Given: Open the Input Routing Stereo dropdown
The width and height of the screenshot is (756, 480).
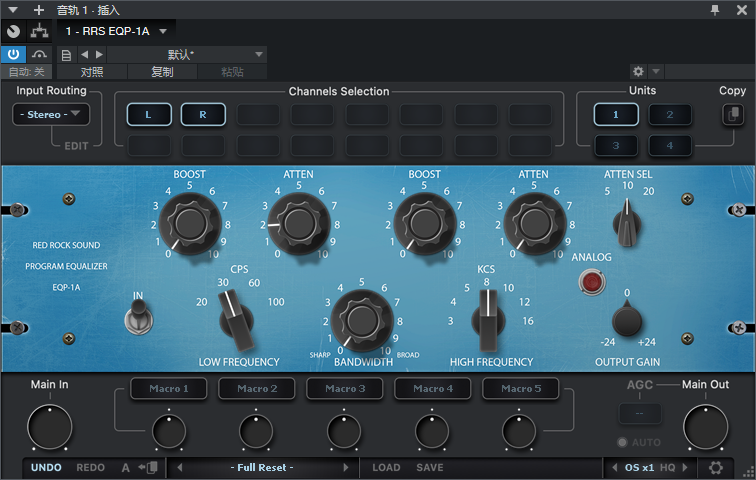Looking at the screenshot, I should pyautogui.click(x=52, y=115).
